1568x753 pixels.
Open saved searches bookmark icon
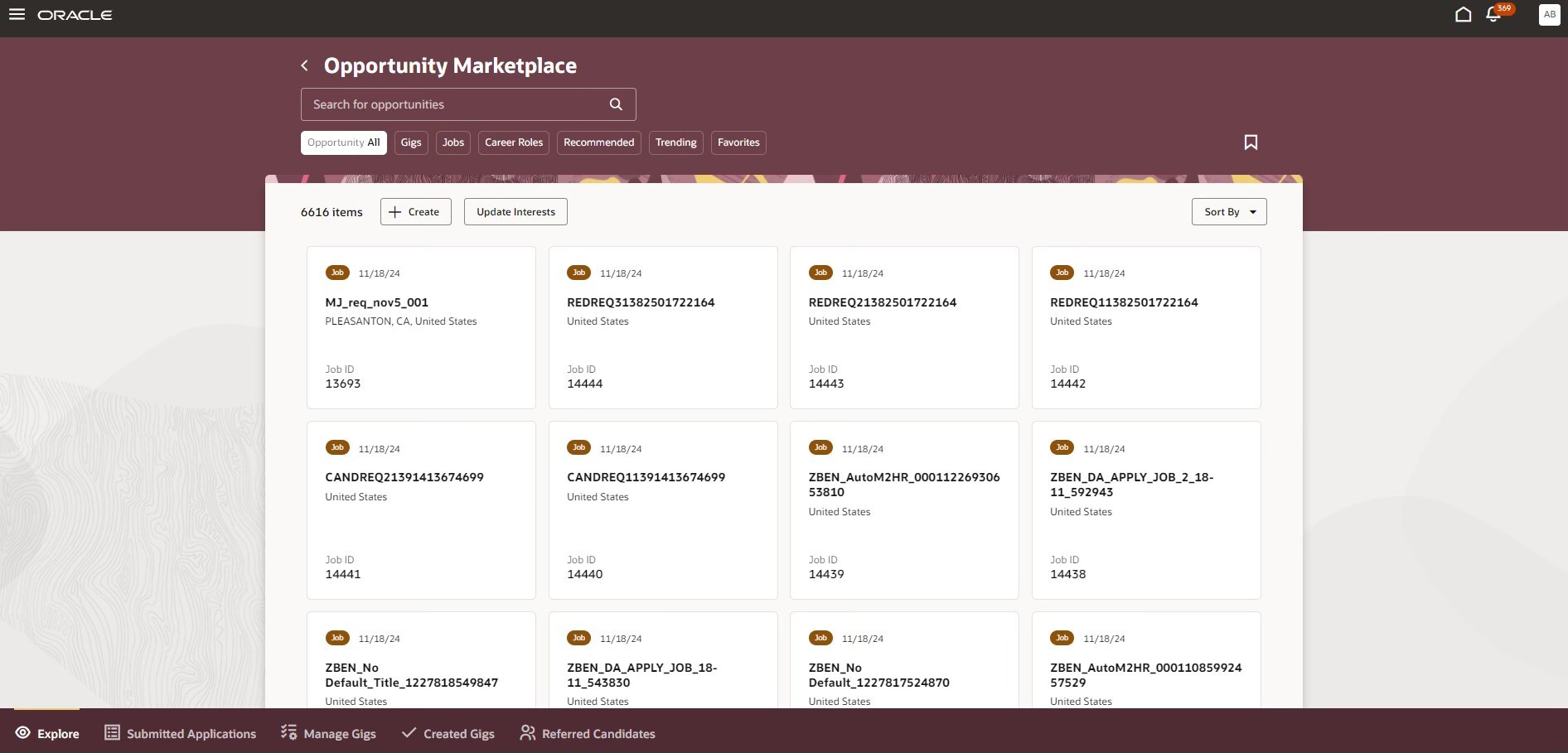(x=1251, y=142)
